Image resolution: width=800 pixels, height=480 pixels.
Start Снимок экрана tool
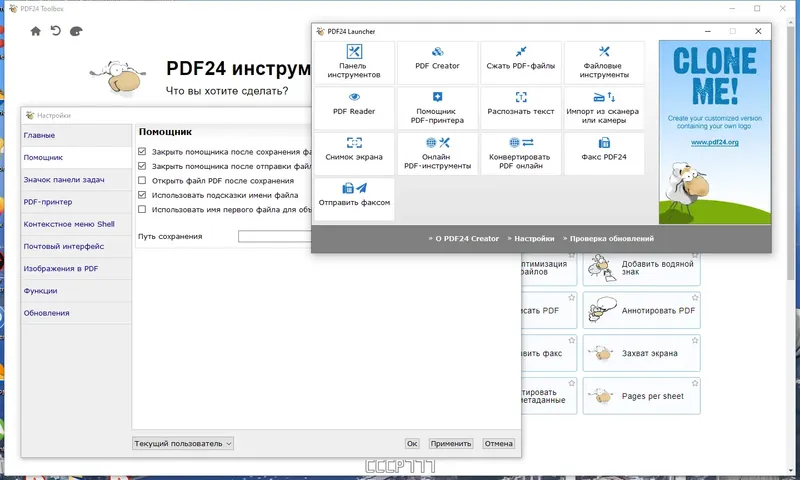pyautogui.click(x=354, y=153)
